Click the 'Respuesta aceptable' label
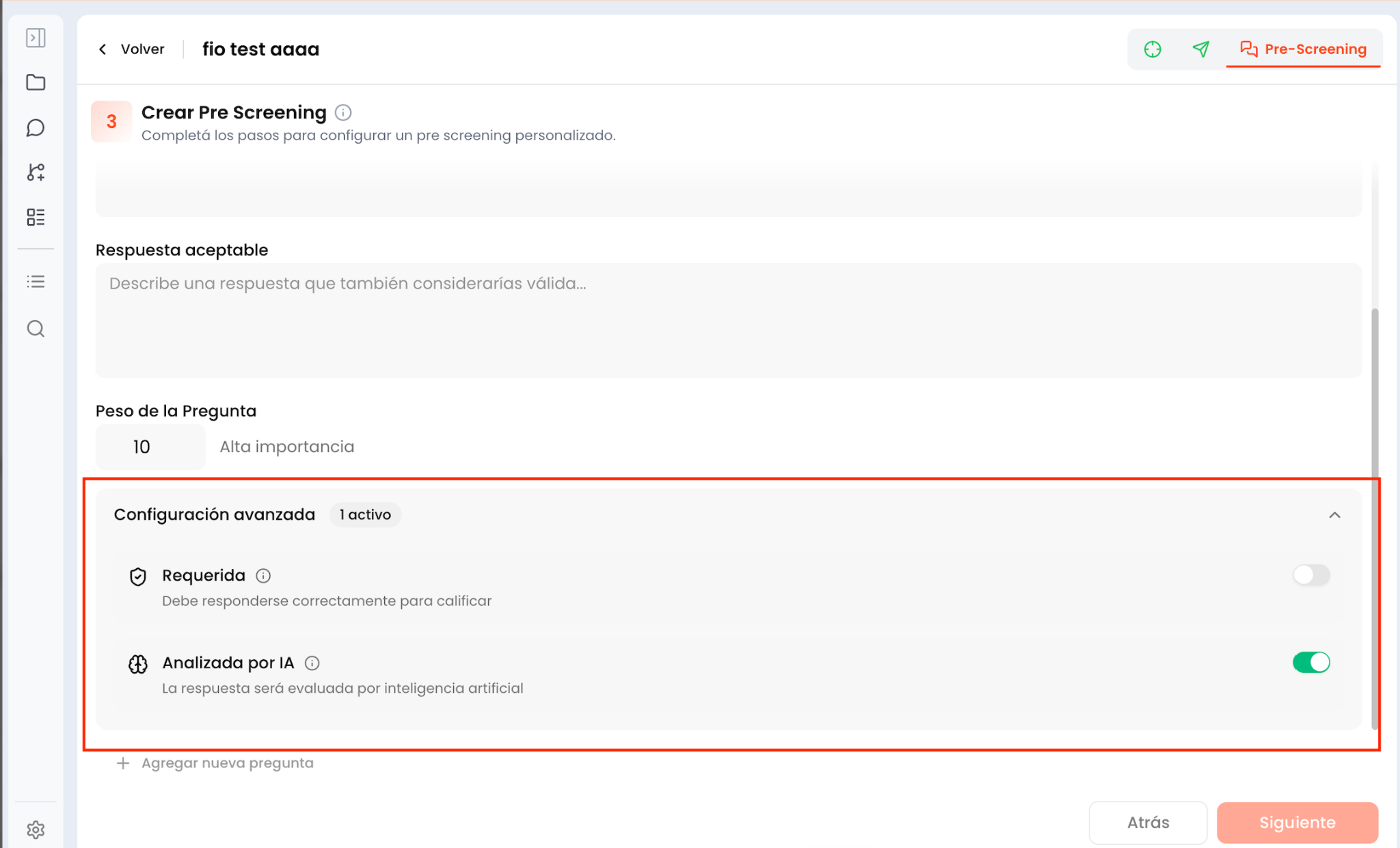The height and width of the screenshot is (848, 1400). tap(182, 250)
